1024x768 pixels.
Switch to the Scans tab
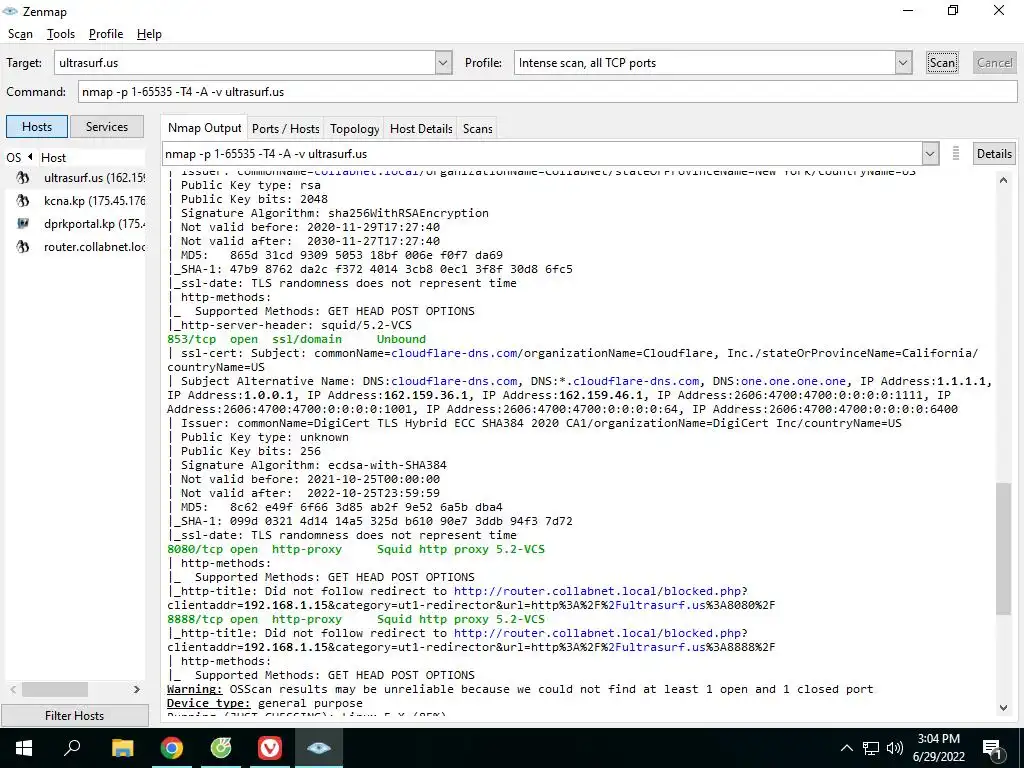click(477, 129)
